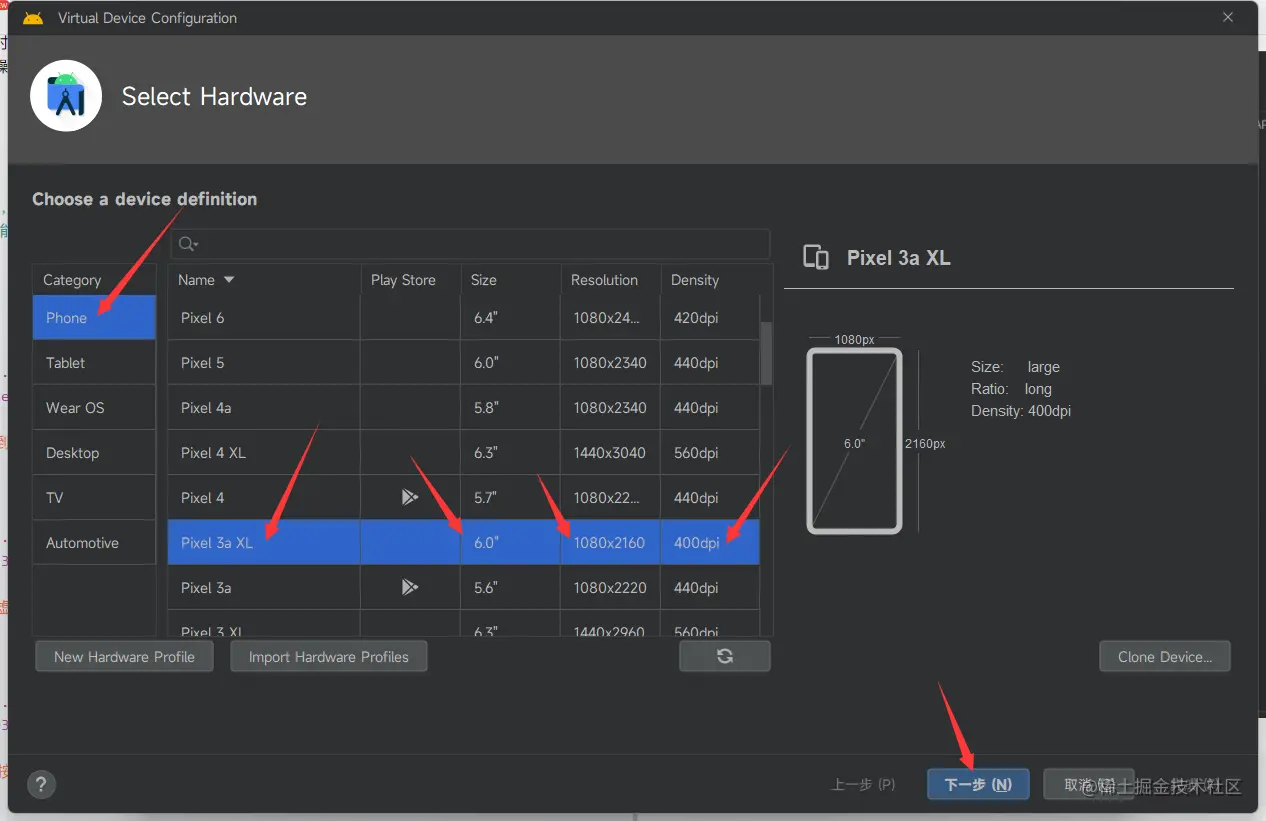The image size is (1266, 821).
Task: Click the device table vertical scrollbar
Action: [x=766, y=352]
